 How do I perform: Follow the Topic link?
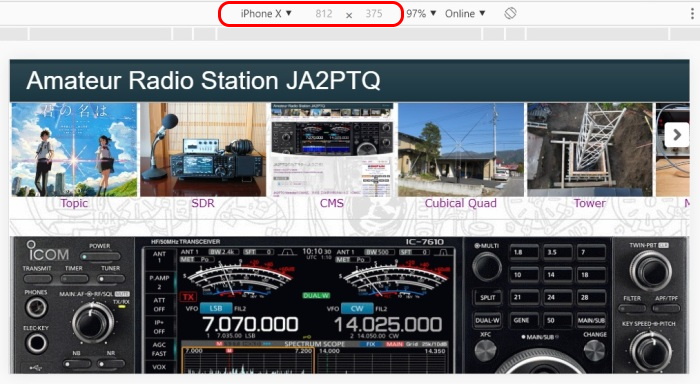pyautogui.click(x=74, y=203)
